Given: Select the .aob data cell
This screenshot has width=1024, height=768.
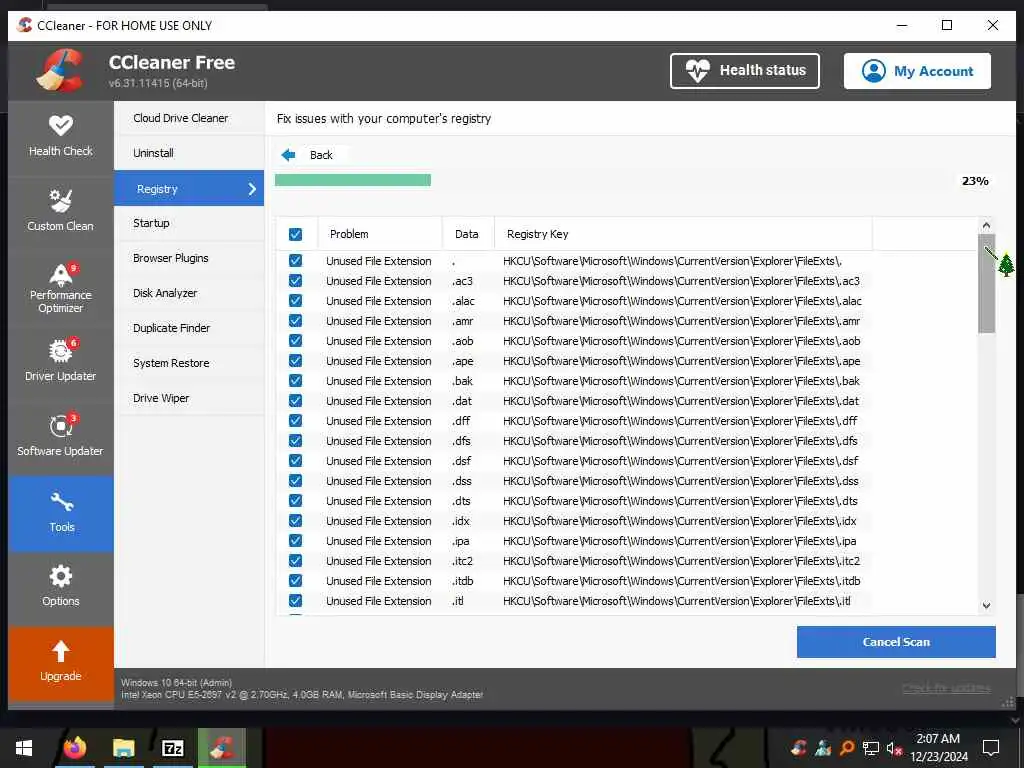Looking at the screenshot, I should (x=462, y=341).
